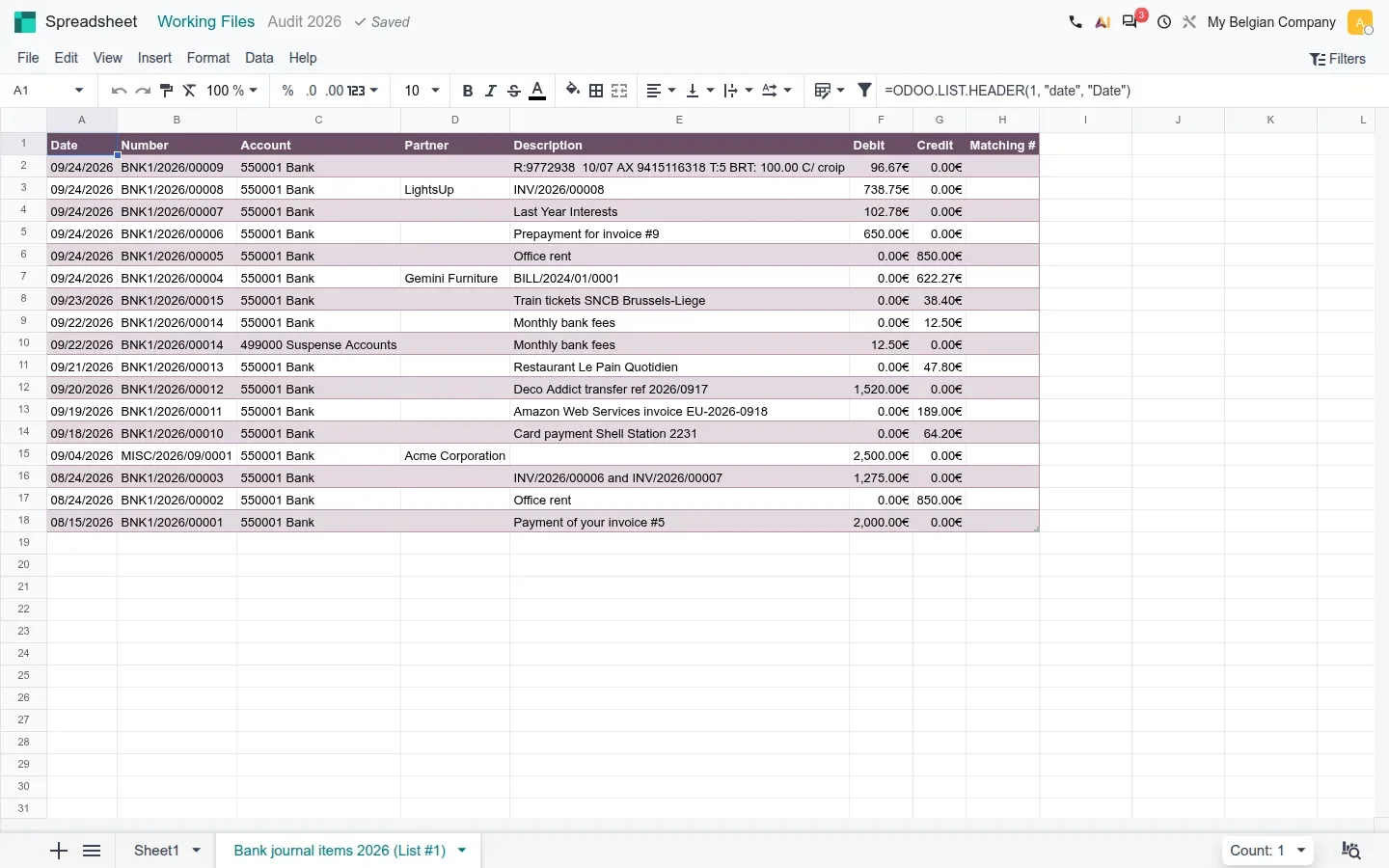Open the Edit menu

click(x=67, y=58)
